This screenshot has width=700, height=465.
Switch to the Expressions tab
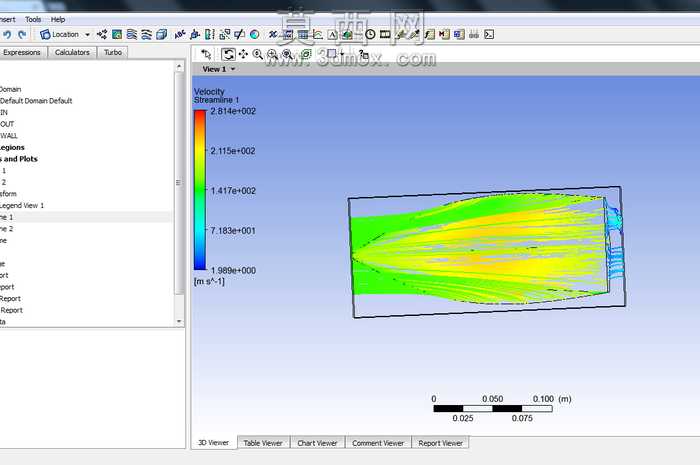22,52
